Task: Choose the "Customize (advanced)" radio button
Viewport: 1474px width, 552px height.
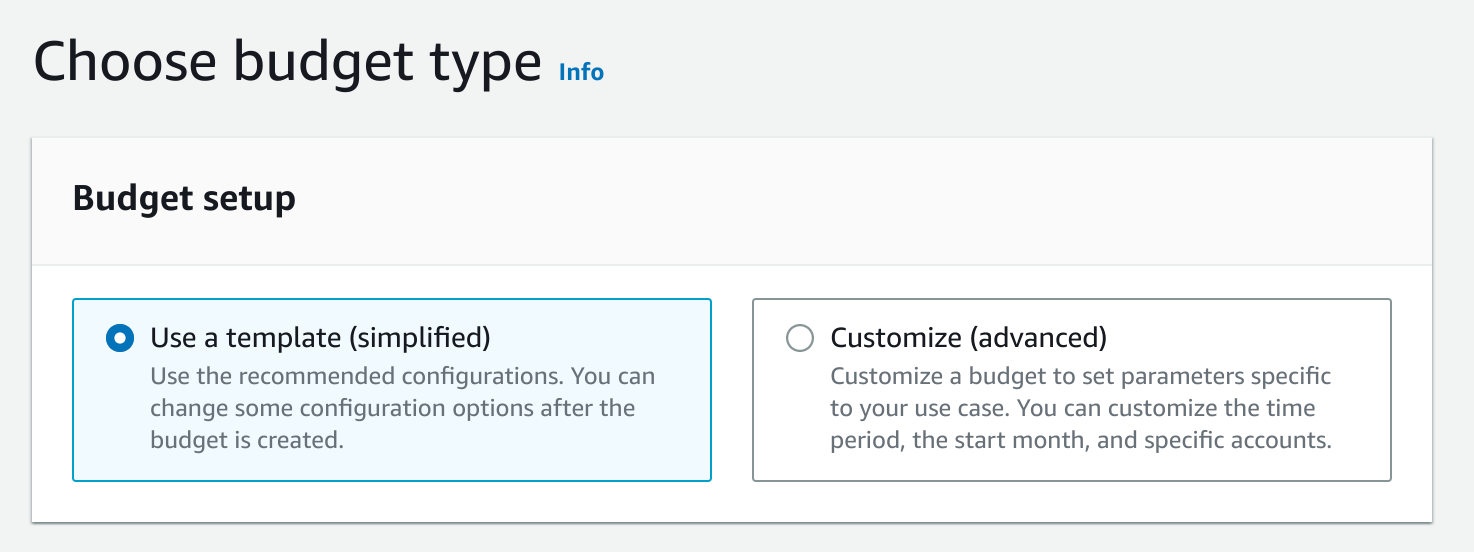Action: [800, 339]
